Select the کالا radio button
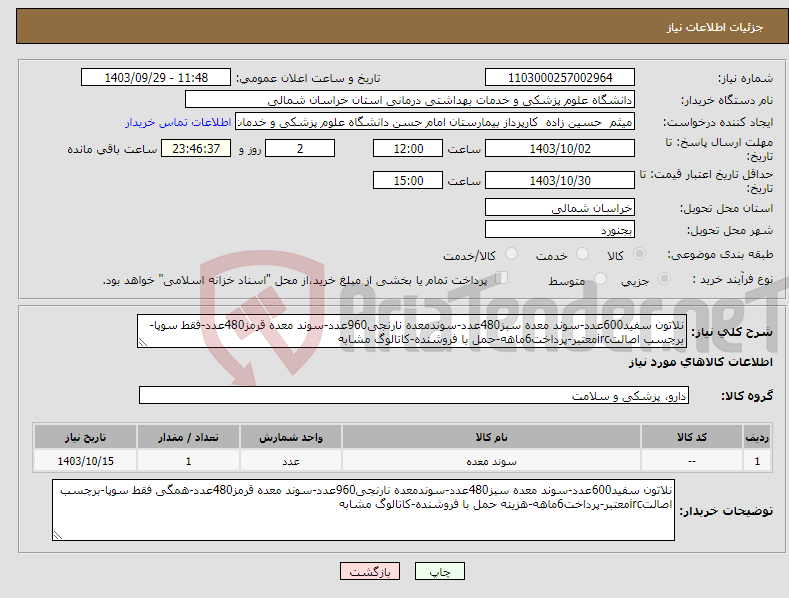Viewport: 789px width, 598px height. point(639,254)
